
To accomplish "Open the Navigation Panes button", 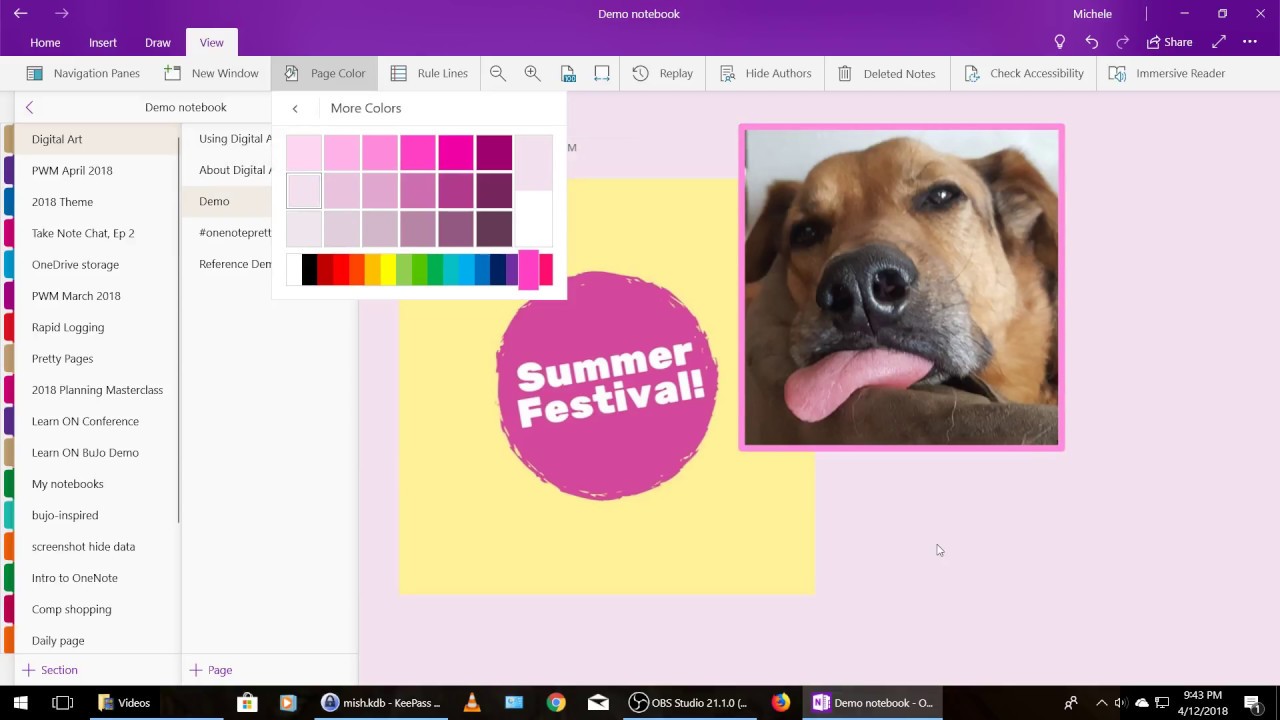I will [x=83, y=73].
